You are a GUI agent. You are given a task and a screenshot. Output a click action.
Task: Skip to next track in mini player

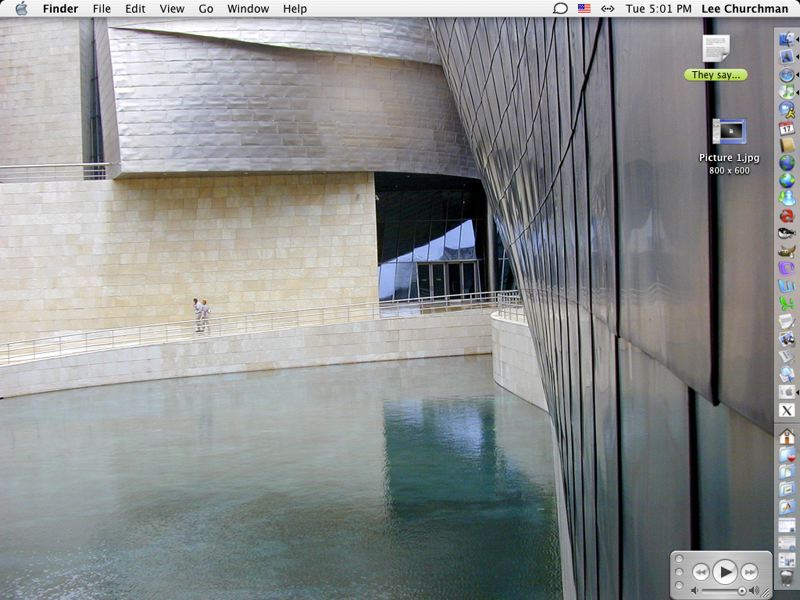[749, 572]
